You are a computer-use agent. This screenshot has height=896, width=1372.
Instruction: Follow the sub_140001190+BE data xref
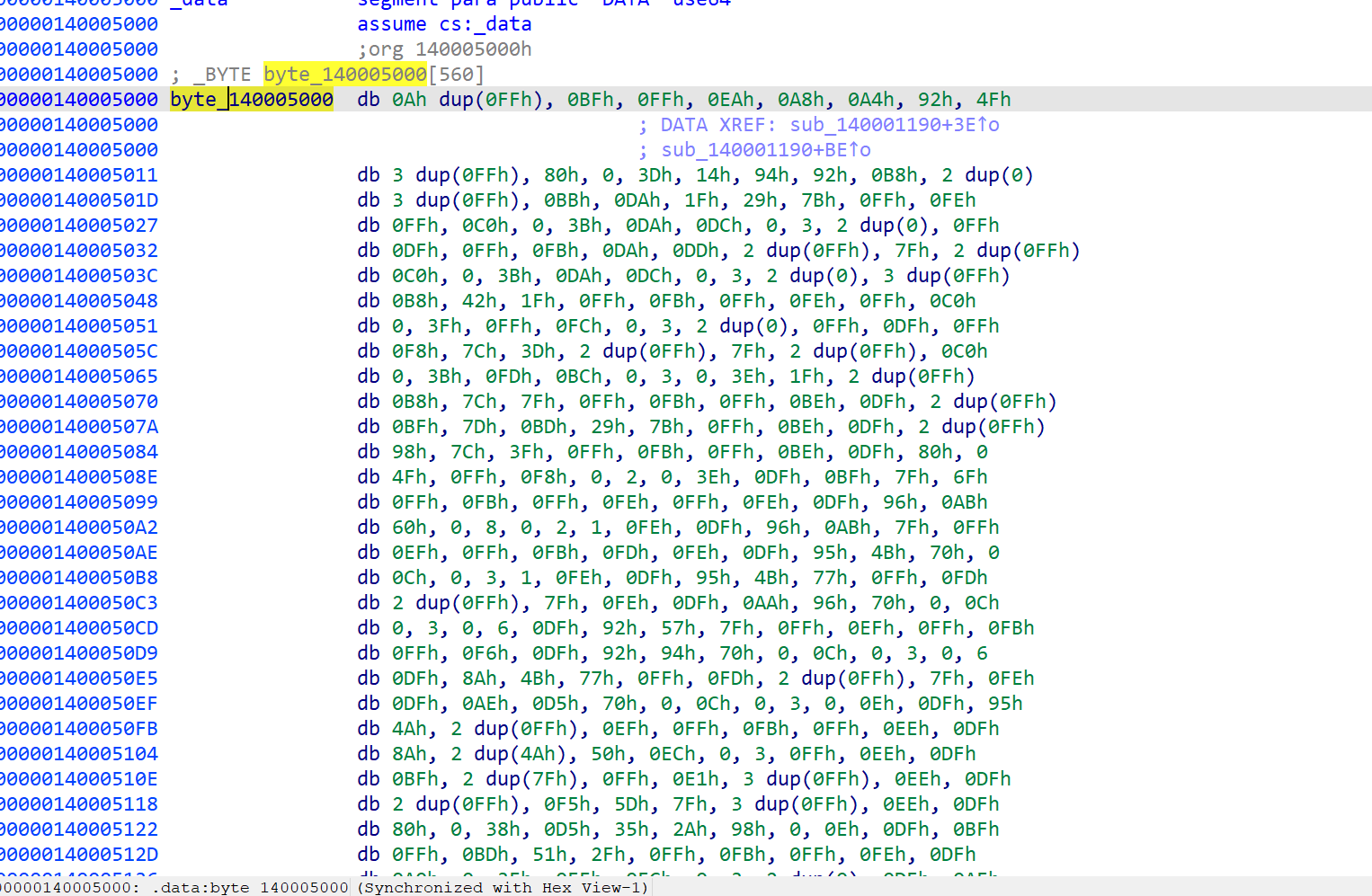click(x=766, y=150)
